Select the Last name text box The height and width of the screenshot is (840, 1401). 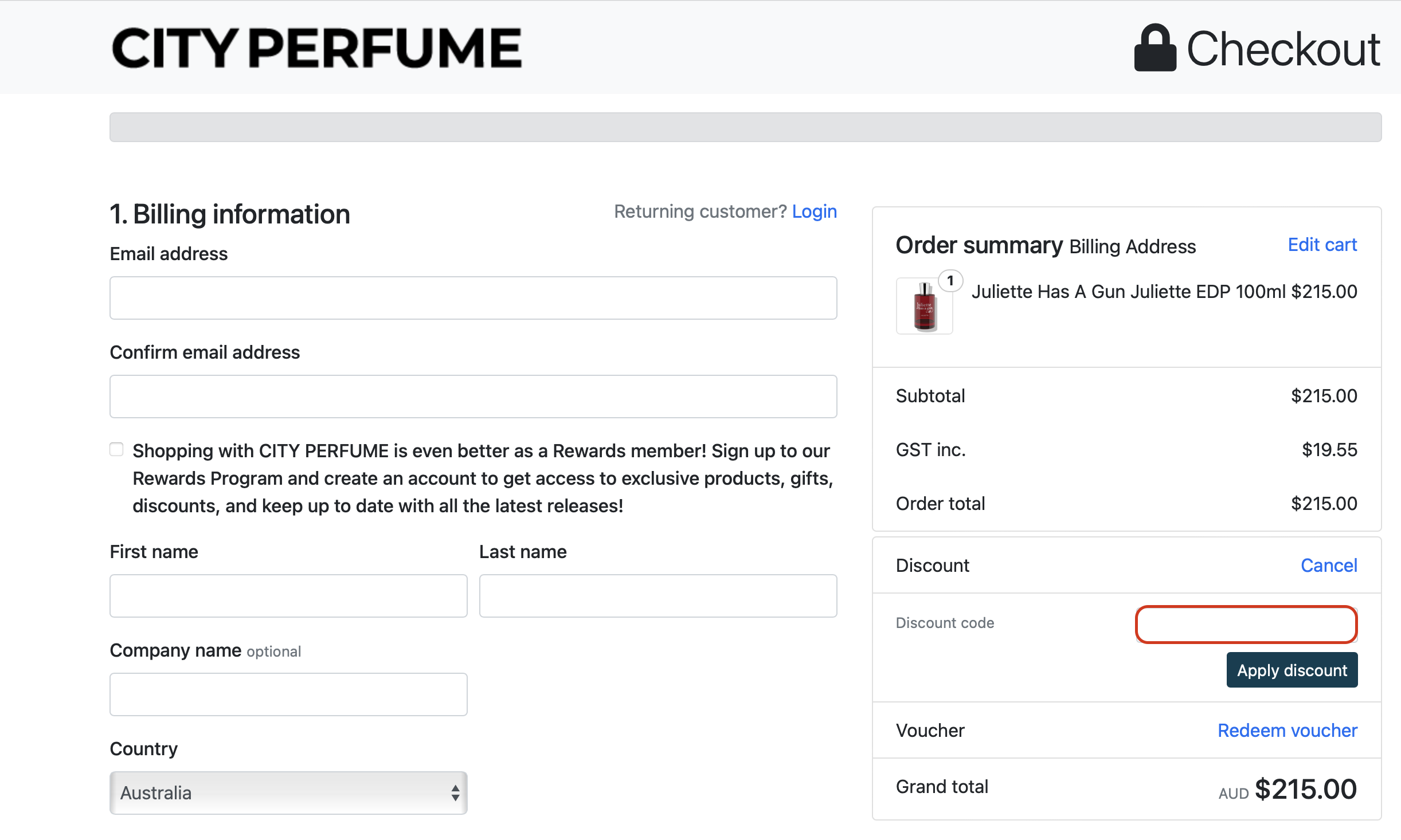click(x=658, y=595)
